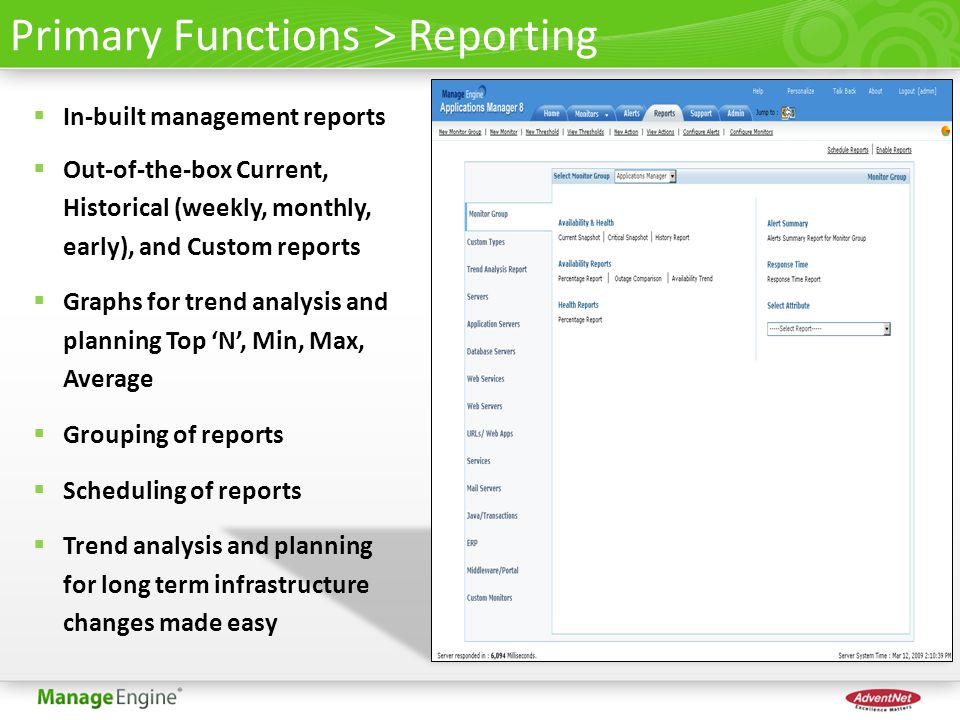Click the Availability & Health heading
The width and height of the screenshot is (960, 720).
point(585,223)
